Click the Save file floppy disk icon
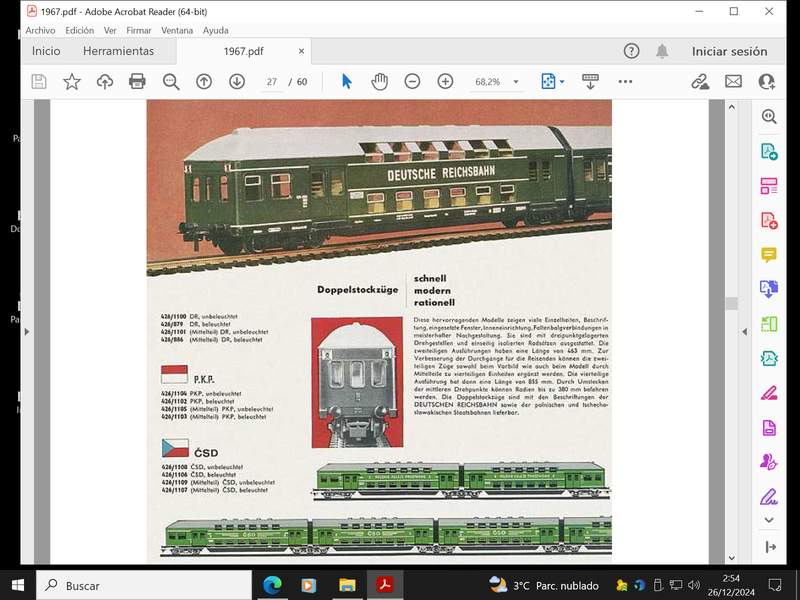The width and height of the screenshot is (800, 600). [39, 82]
